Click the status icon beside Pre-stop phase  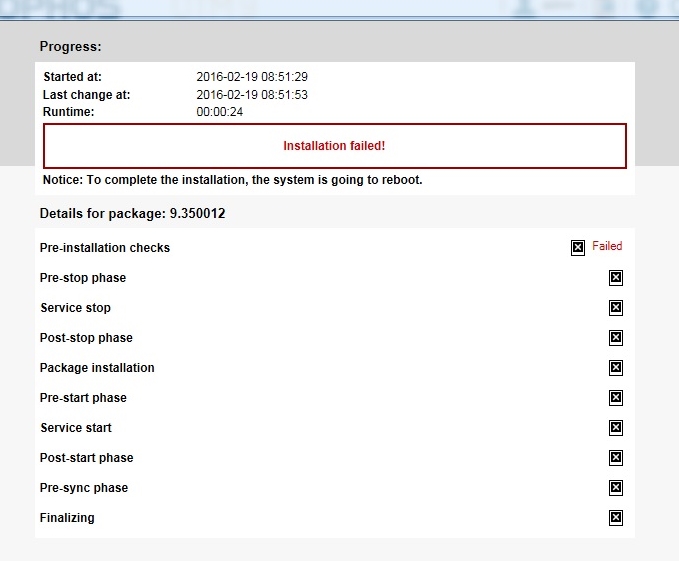[x=616, y=278]
